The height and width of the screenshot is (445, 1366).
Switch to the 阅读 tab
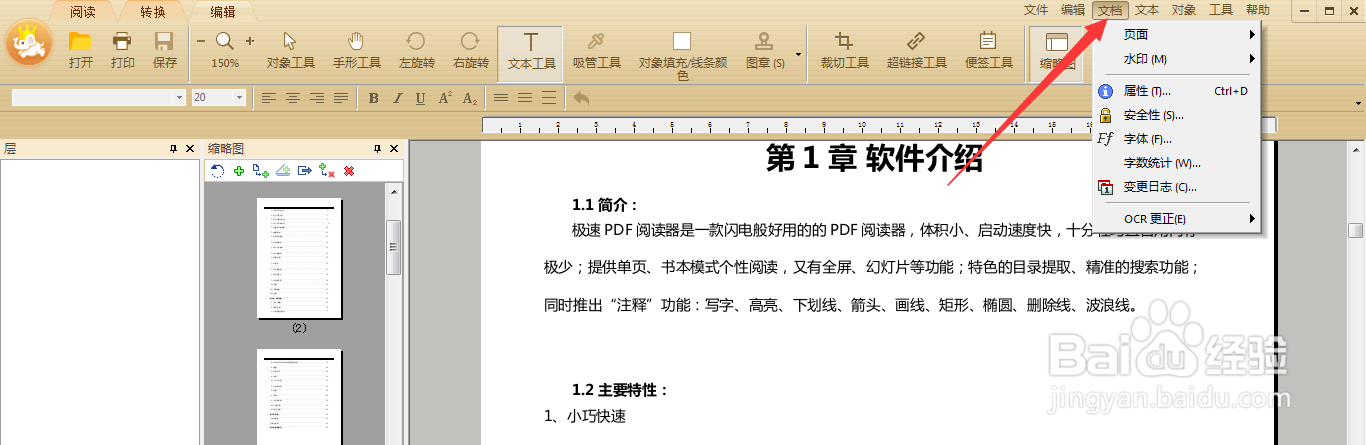pyautogui.click(x=83, y=12)
